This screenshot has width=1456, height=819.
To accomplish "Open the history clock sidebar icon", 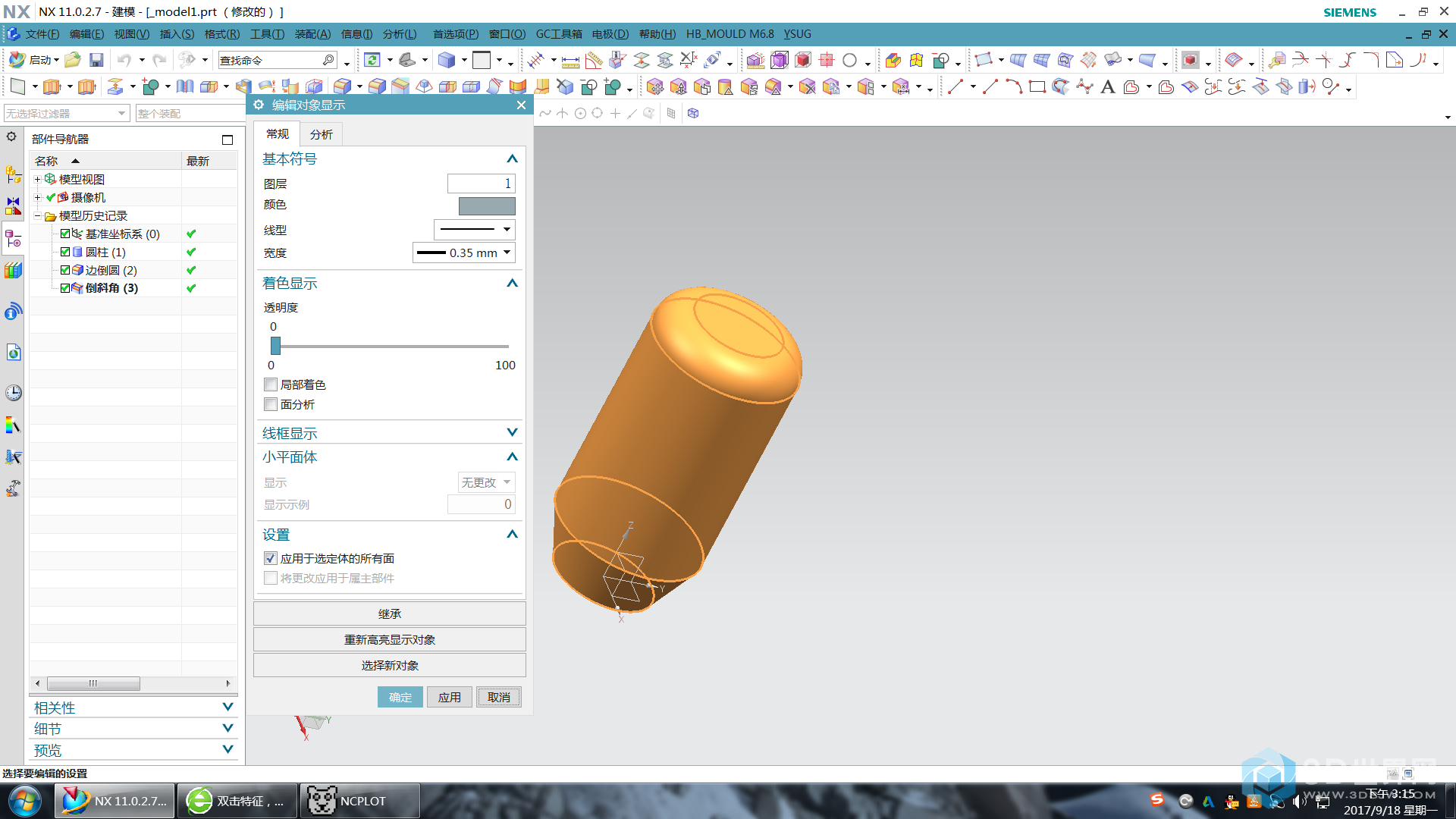I will 14,393.
